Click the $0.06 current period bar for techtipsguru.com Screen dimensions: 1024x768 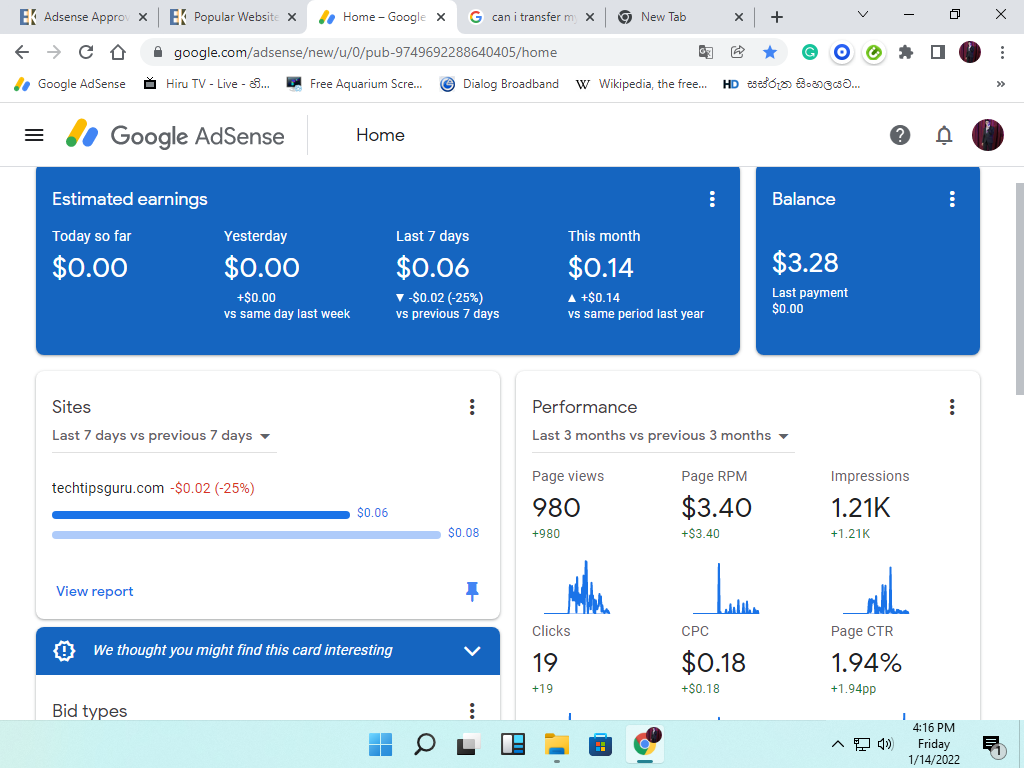pyautogui.click(x=200, y=515)
